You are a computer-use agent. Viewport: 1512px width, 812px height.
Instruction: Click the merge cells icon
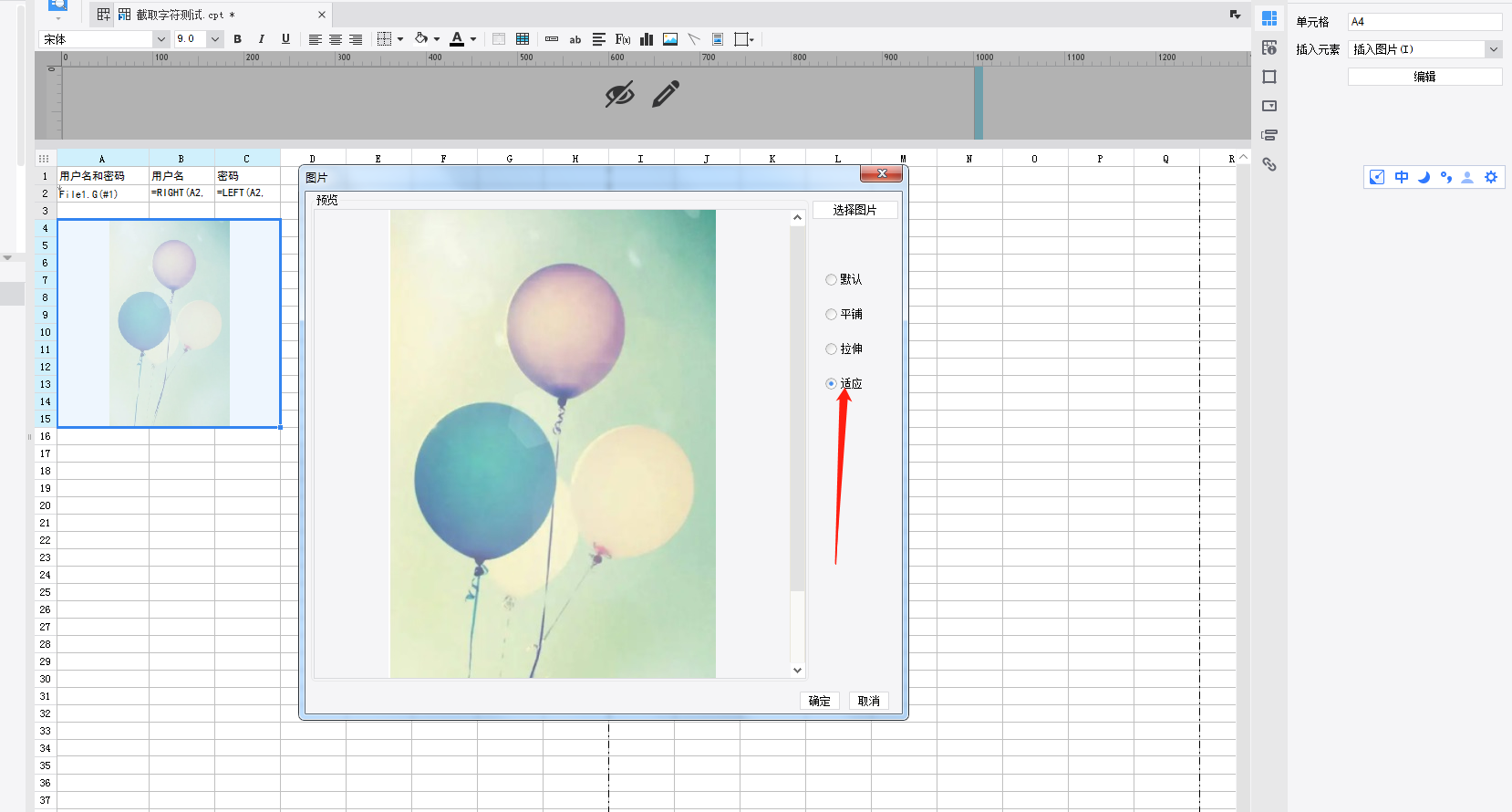tap(499, 39)
